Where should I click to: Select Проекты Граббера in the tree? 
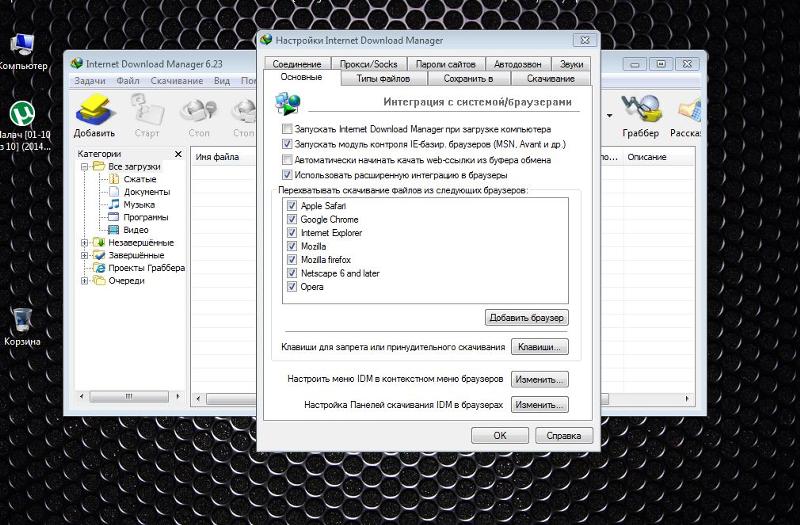146,268
